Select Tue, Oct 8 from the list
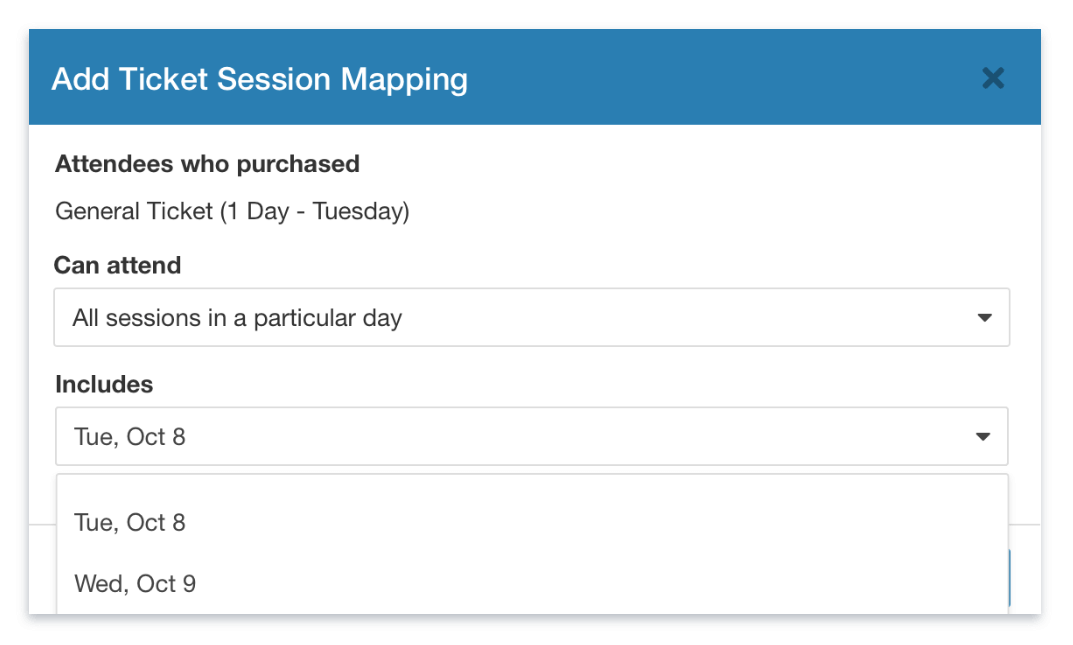The width and height of the screenshot is (1073, 645). pyautogui.click(x=130, y=522)
